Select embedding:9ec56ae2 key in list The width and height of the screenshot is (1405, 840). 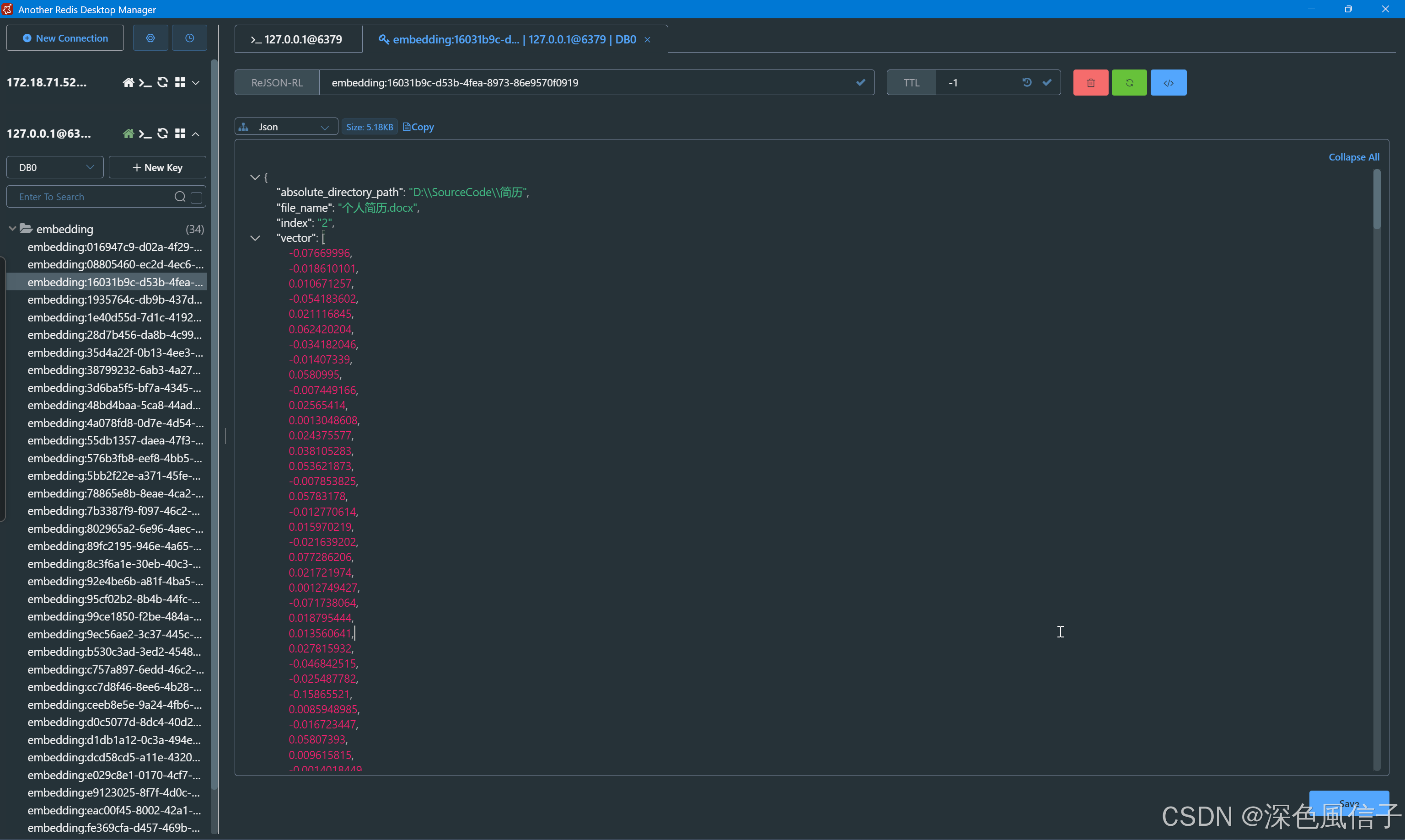pos(114,634)
